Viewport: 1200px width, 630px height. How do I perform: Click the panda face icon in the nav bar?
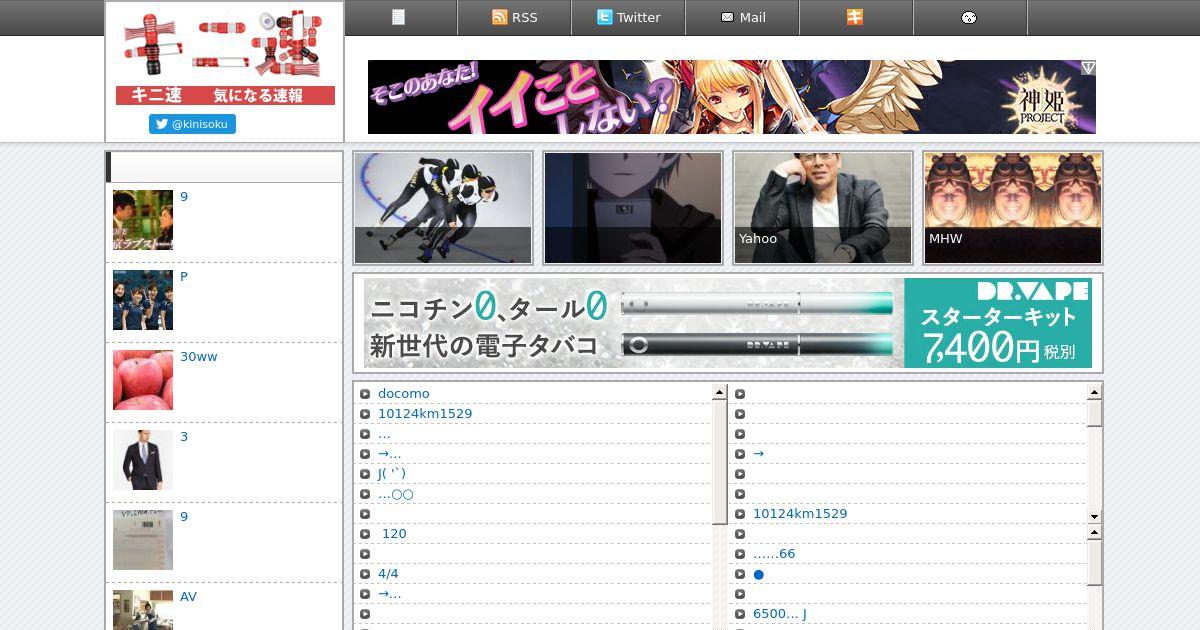click(969, 18)
